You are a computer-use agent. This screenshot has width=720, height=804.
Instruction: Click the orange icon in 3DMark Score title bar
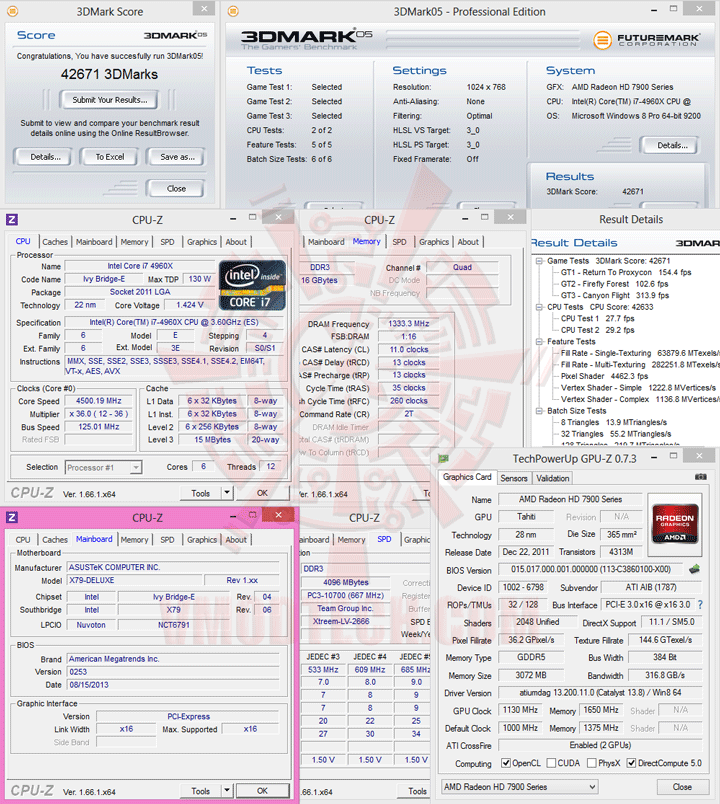(12, 11)
